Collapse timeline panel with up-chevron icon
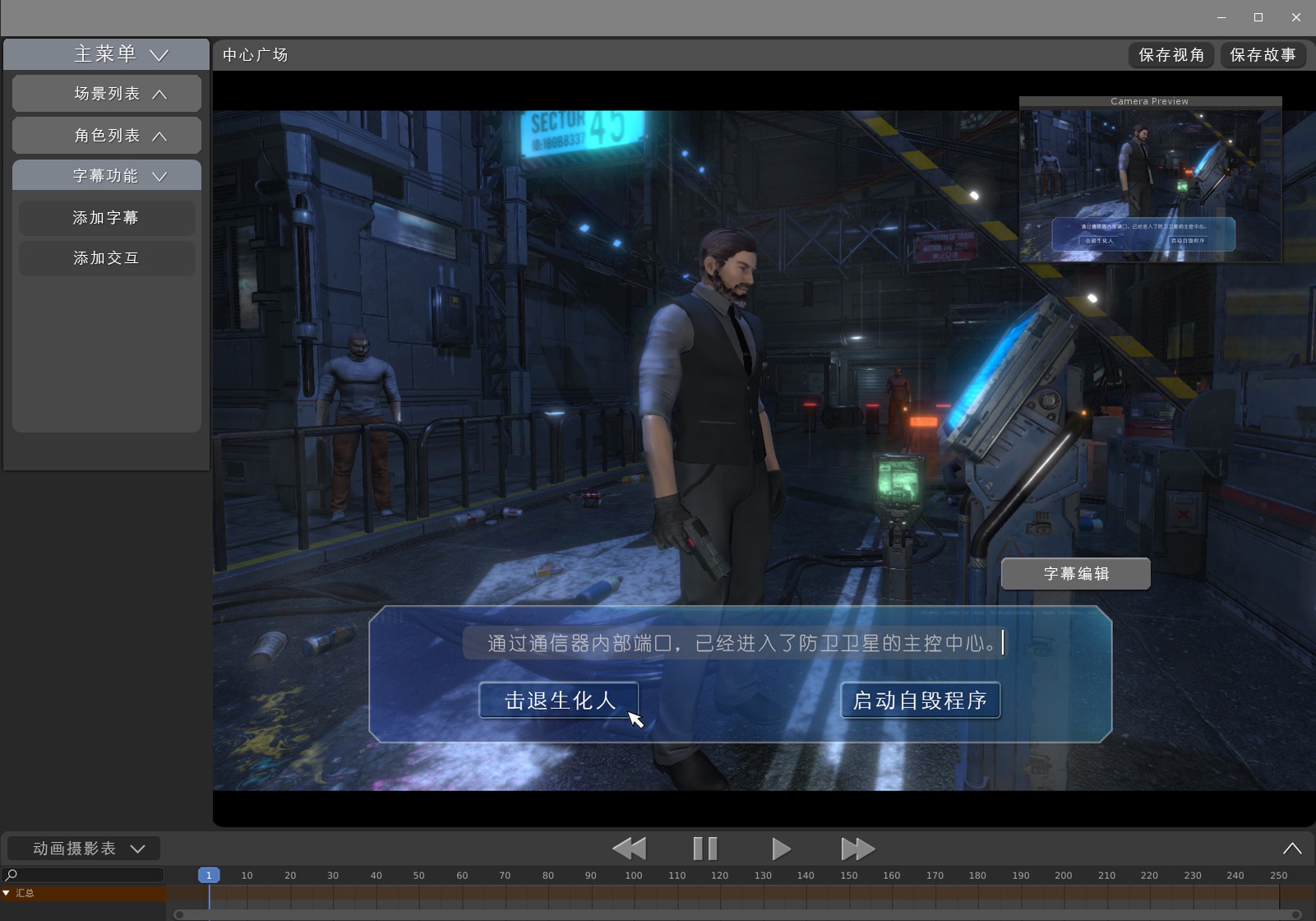 coord(1291,849)
